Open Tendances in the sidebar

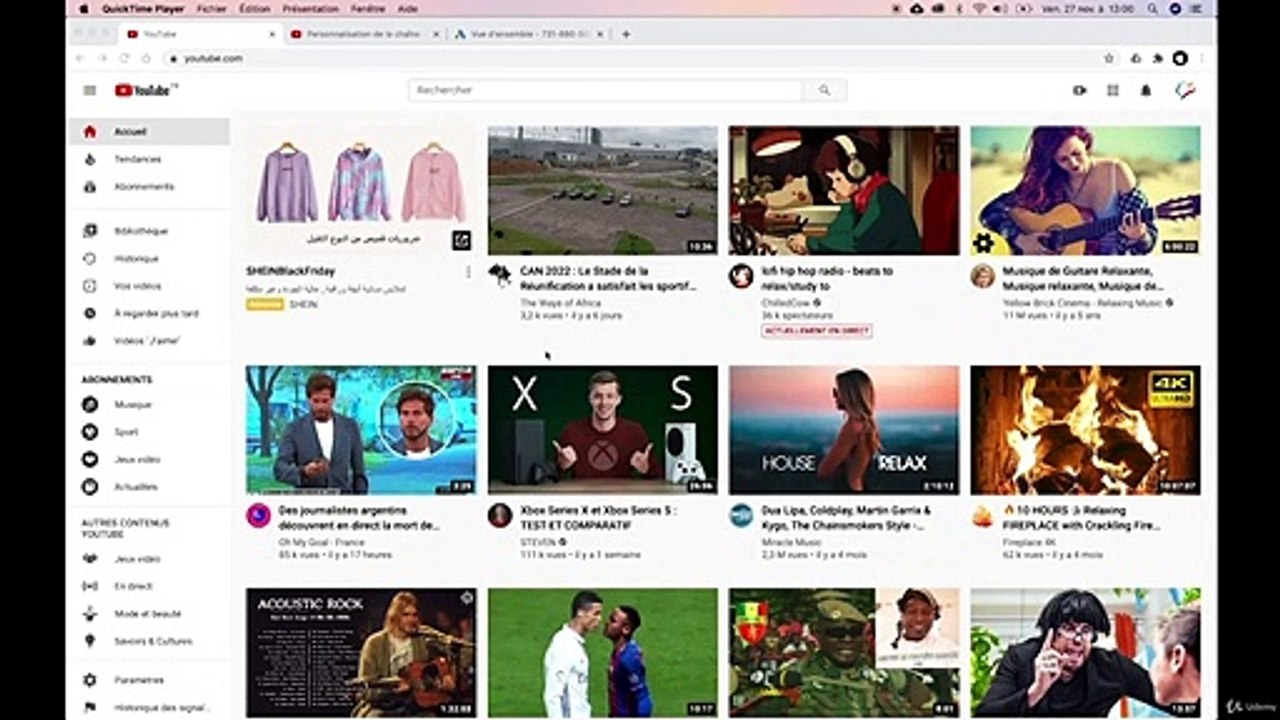coord(149,159)
